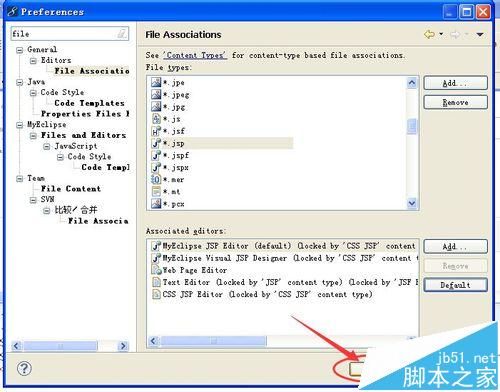Select '*.jspf' file type row text
This screenshot has height=392, width=500.
click(176, 155)
